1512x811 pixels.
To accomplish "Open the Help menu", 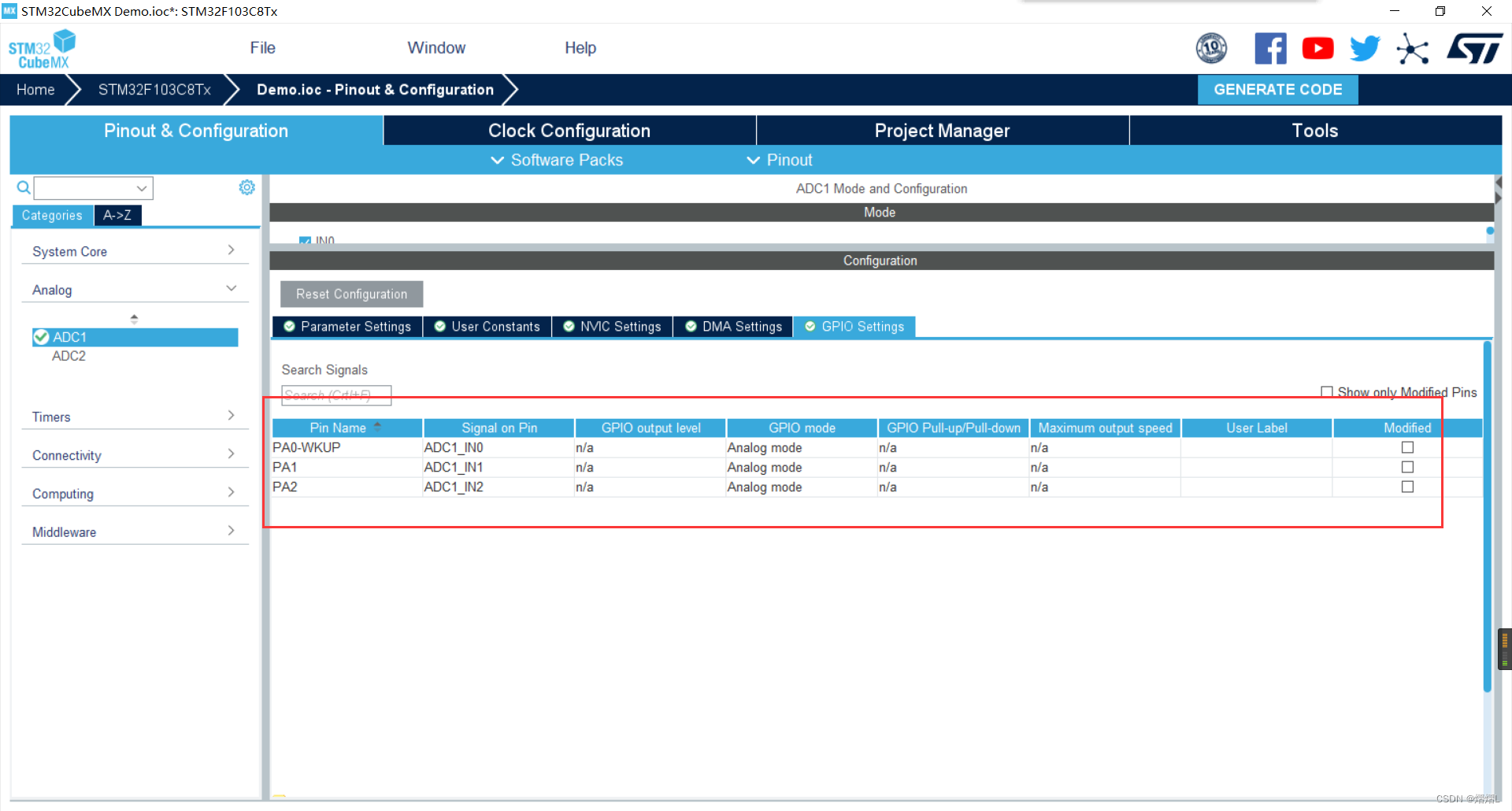I will point(580,48).
